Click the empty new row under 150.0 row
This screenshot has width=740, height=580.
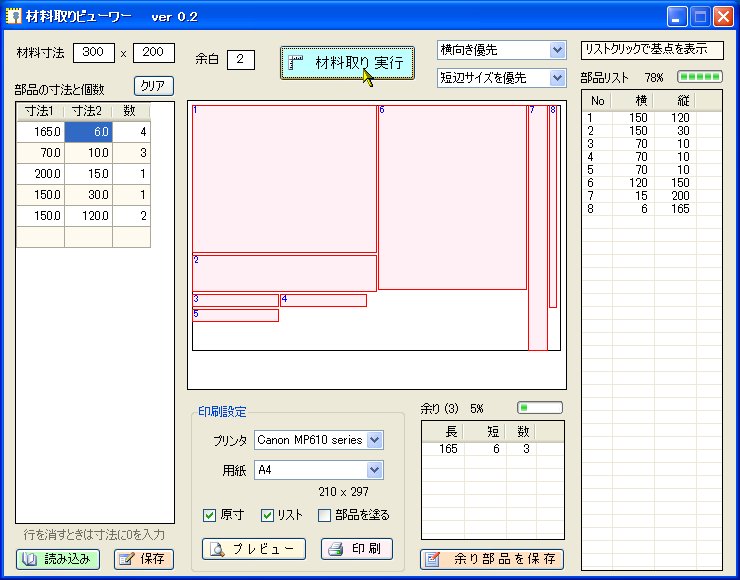point(84,237)
